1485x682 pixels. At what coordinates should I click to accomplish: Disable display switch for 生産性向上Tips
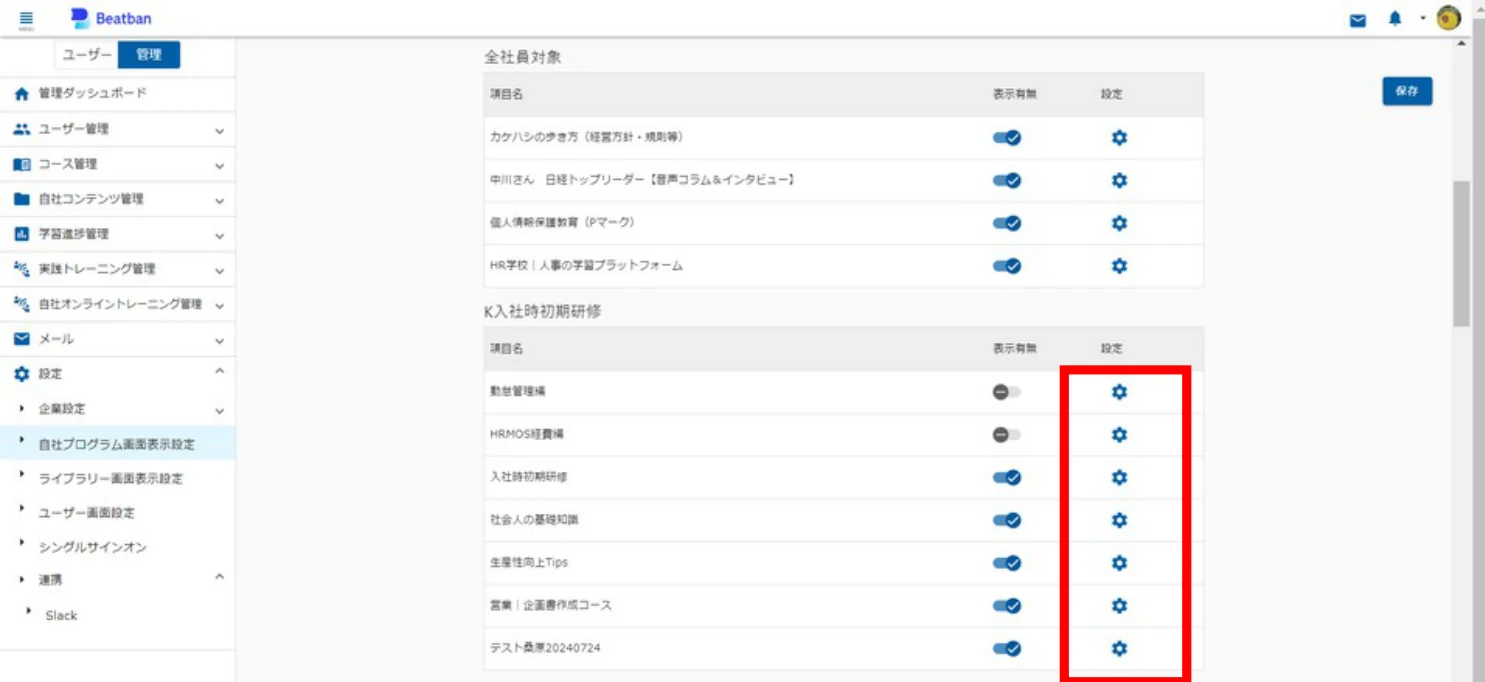1007,563
